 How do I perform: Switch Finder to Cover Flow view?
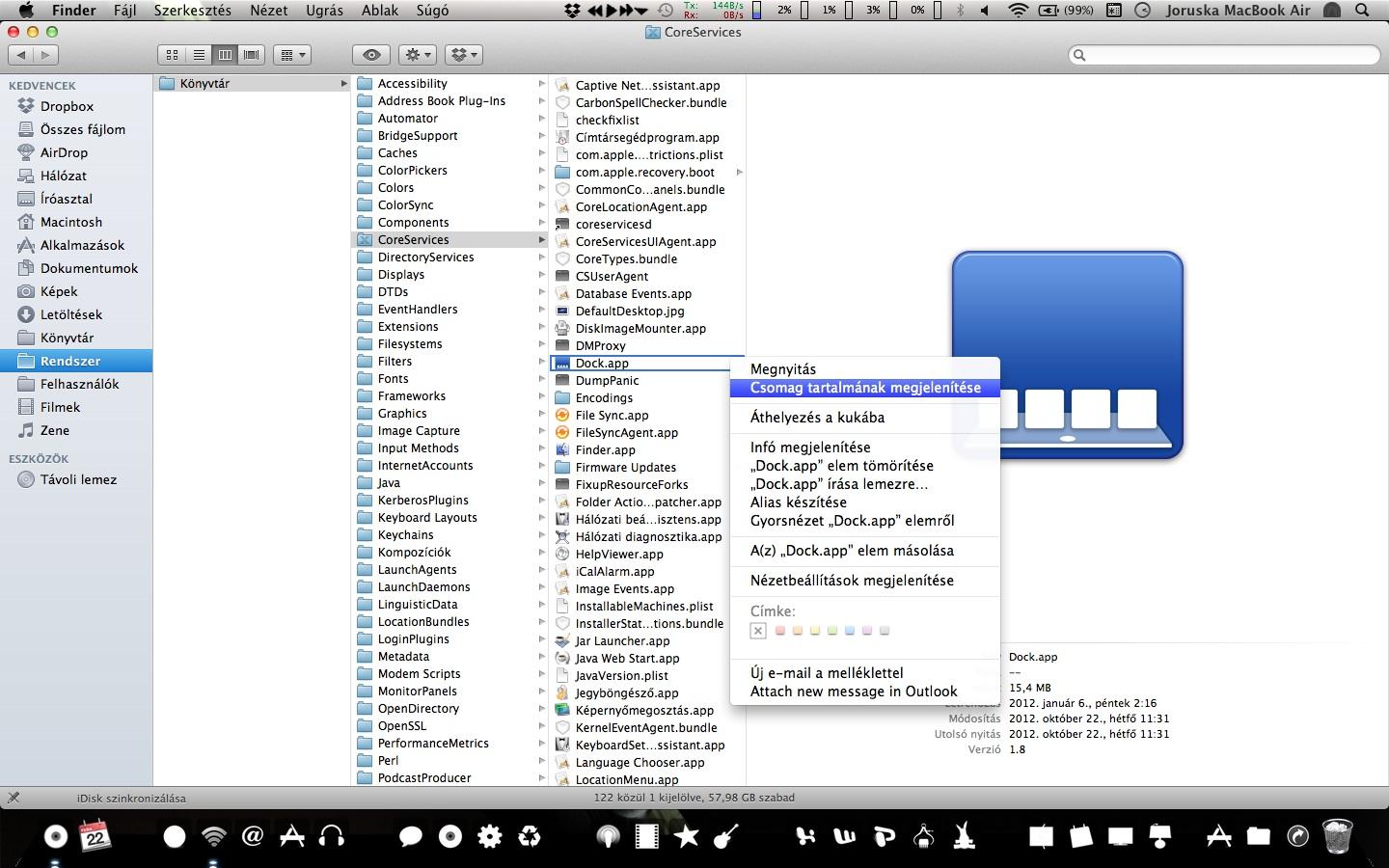tap(252, 55)
